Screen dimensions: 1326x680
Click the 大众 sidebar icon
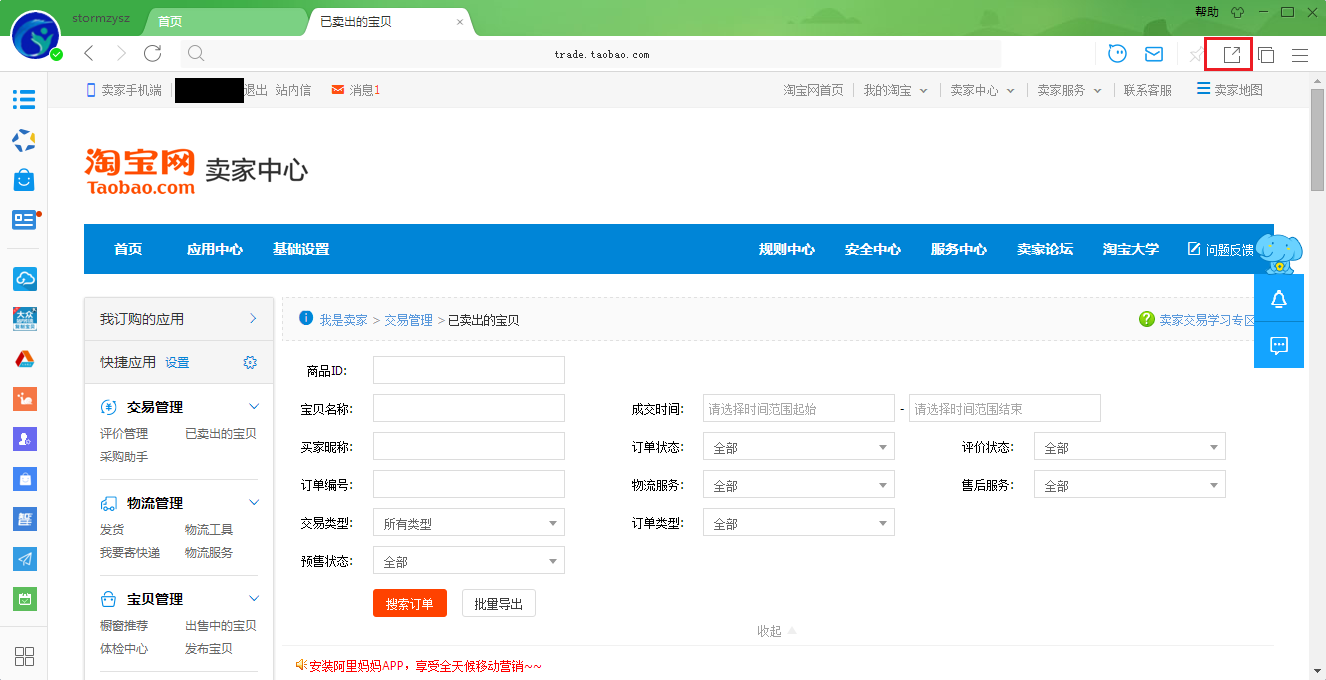tap(24, 318)
